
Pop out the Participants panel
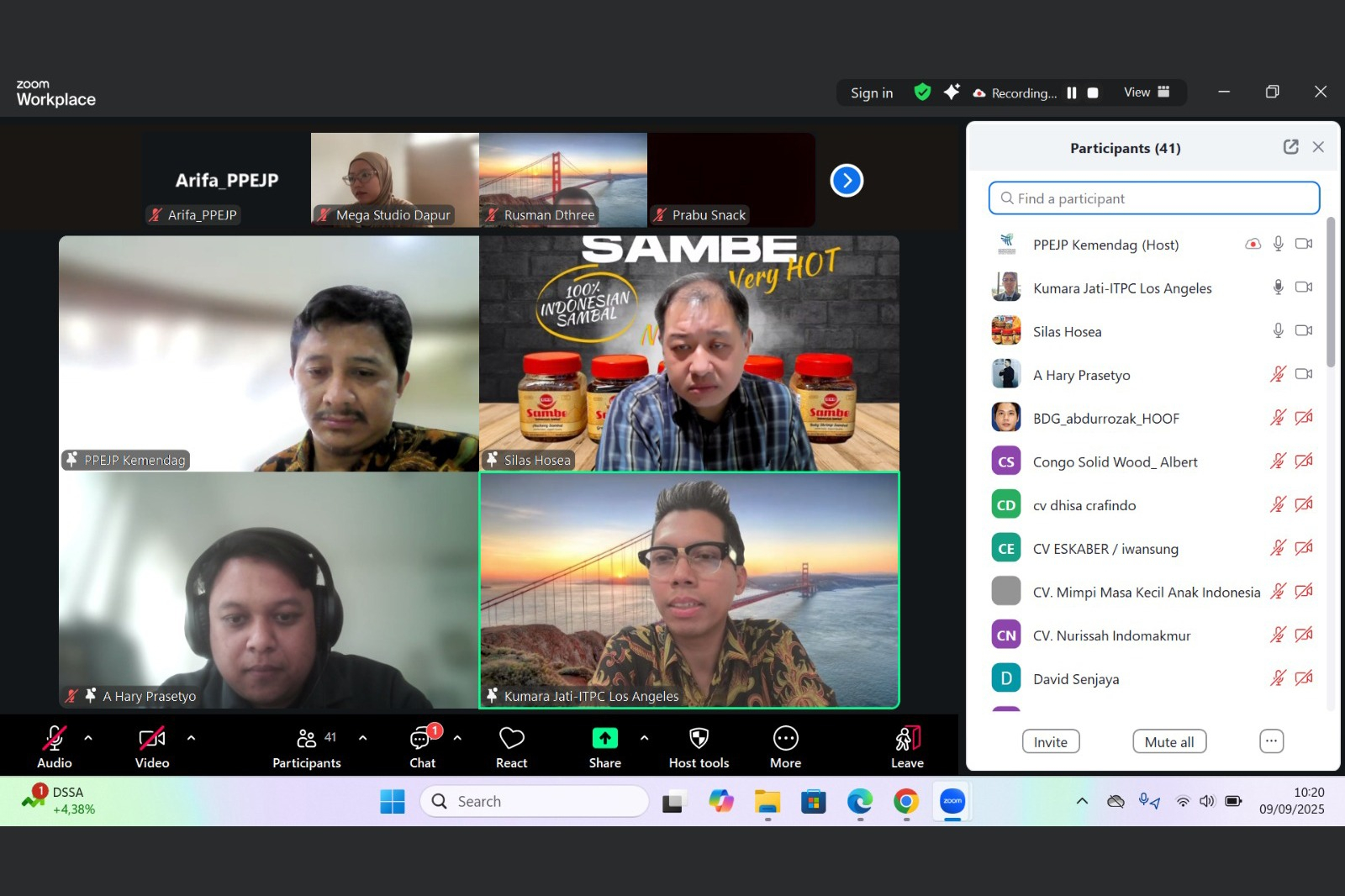[x=1291, y=147]
